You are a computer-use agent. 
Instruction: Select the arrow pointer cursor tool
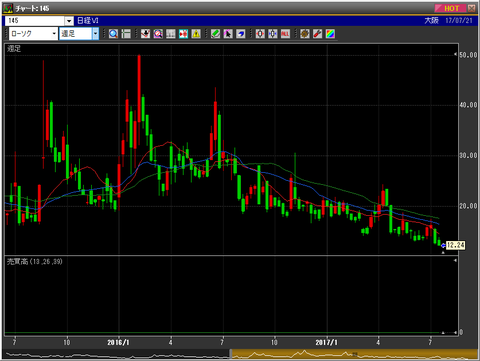(x=228, y=34)
